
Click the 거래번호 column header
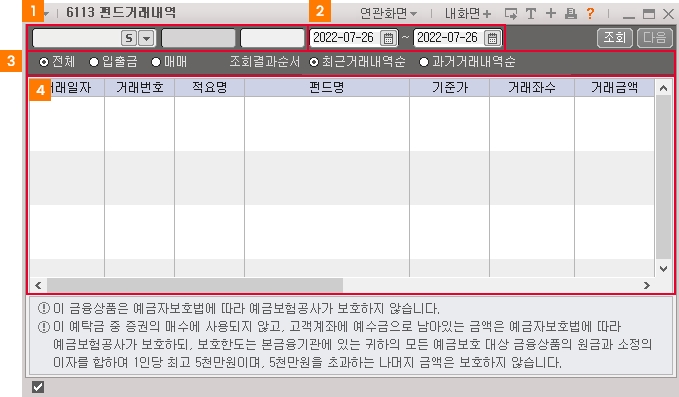139,87
